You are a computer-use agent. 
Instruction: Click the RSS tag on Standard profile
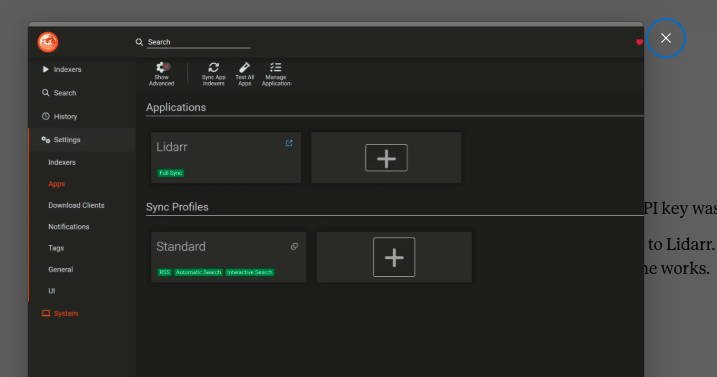pyautogui.click(x=165, y=272)
